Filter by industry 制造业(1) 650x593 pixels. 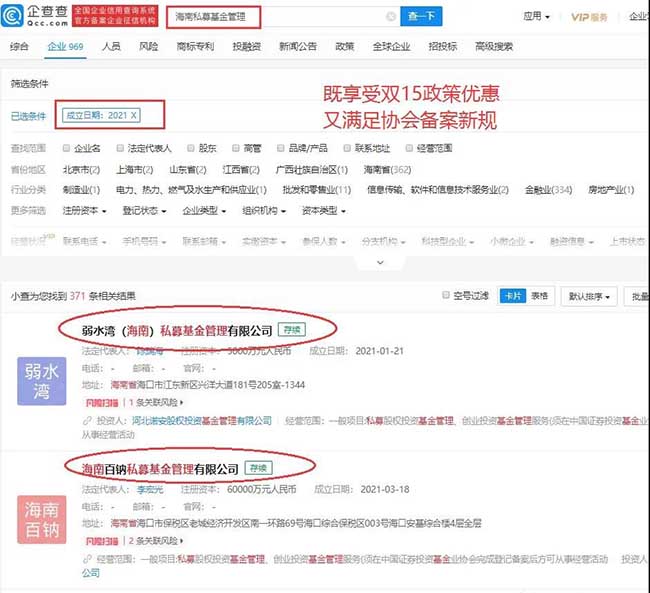pyautogui.click(x=81, y=190)
